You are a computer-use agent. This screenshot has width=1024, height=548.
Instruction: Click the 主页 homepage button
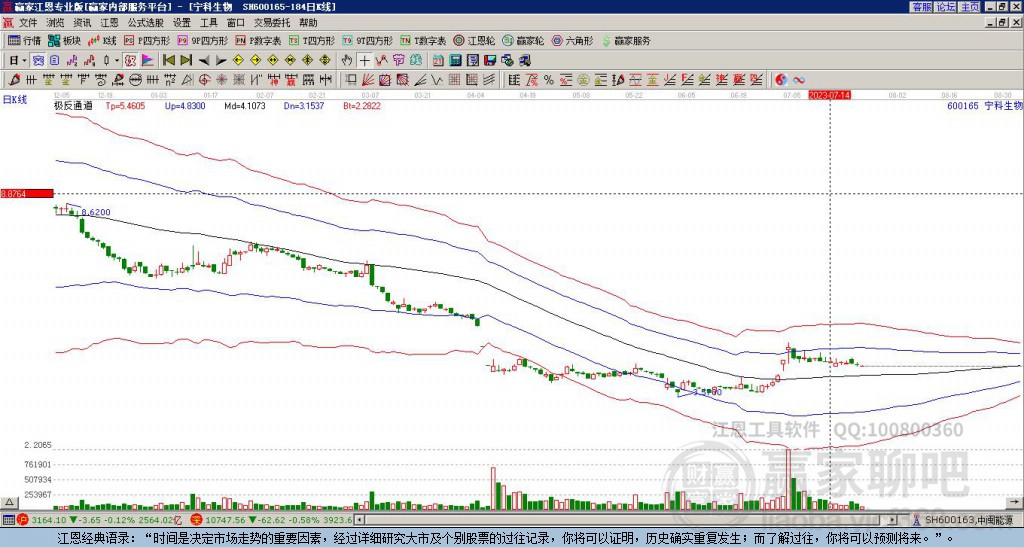point(970,7)
